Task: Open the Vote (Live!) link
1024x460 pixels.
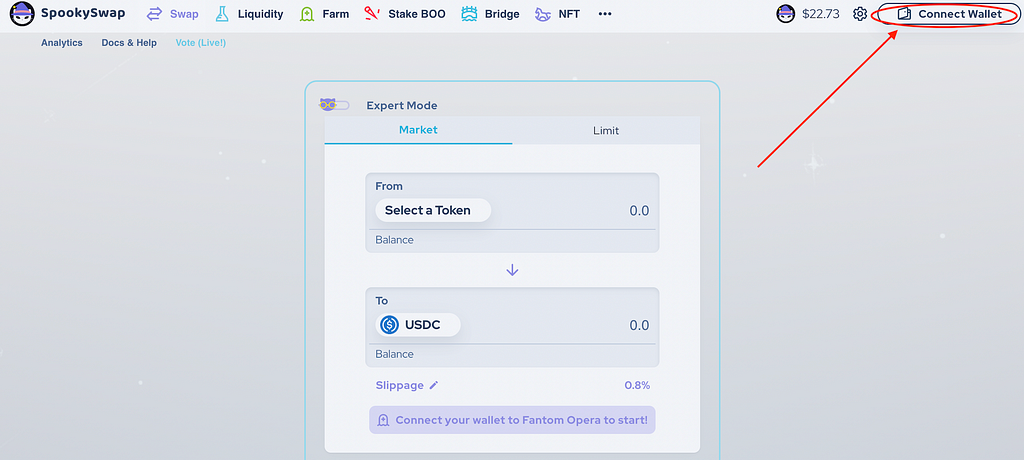Action: pos(200,43)
